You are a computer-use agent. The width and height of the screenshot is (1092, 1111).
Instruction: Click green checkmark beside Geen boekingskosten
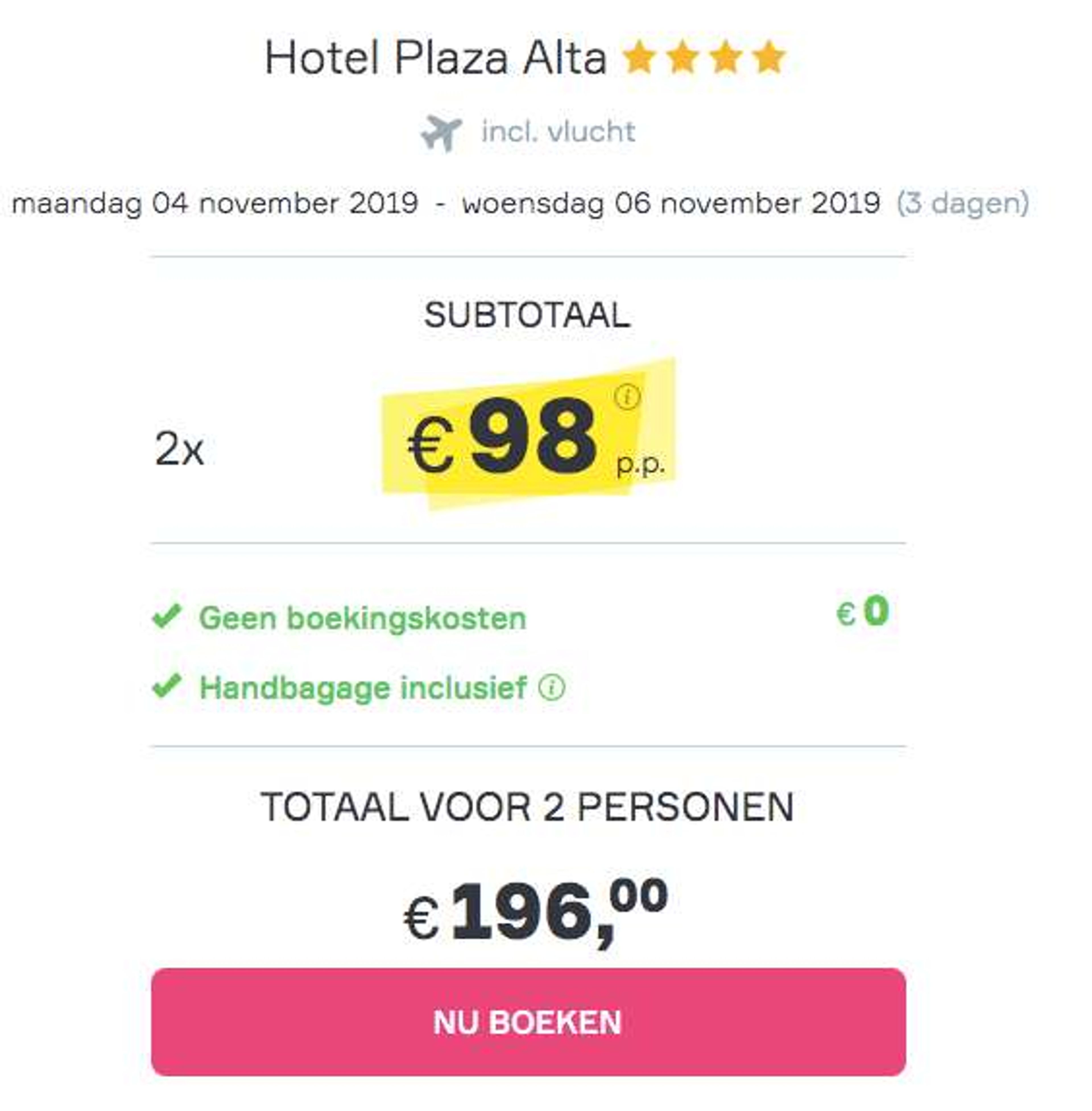[x=167, y=616]
